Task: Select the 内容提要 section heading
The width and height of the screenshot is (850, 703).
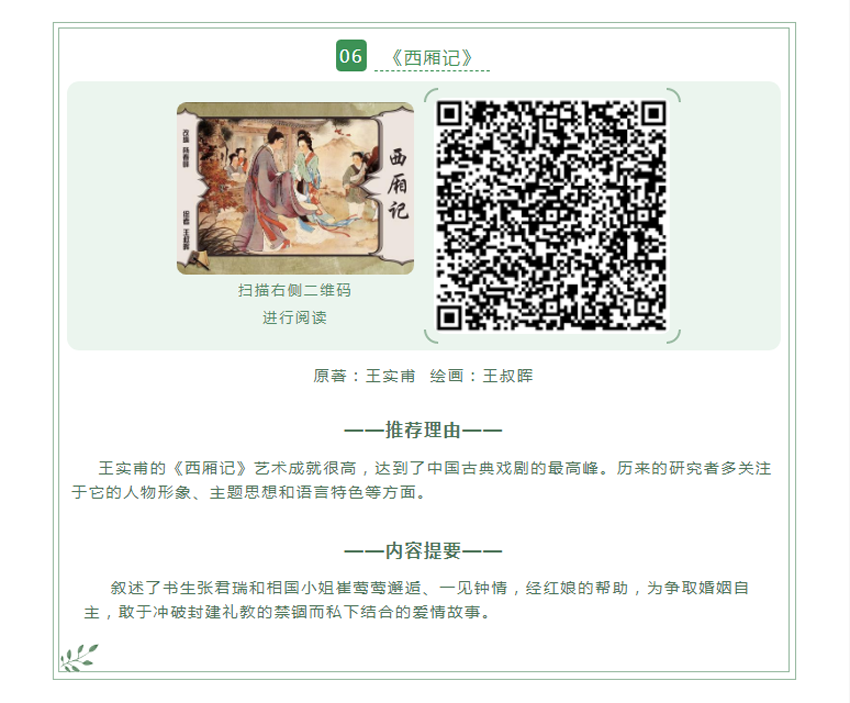Action: (423, 551)
